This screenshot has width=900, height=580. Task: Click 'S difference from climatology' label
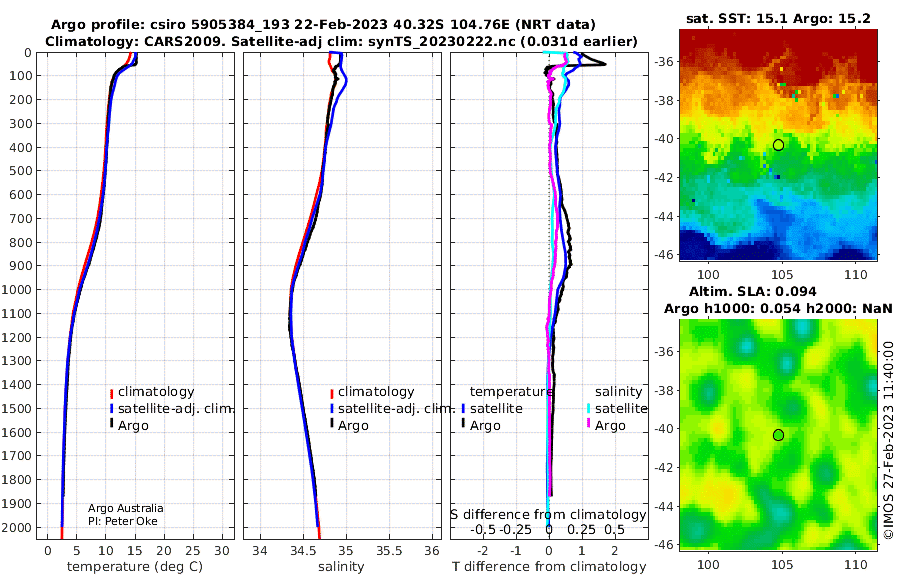pos(549,515)
